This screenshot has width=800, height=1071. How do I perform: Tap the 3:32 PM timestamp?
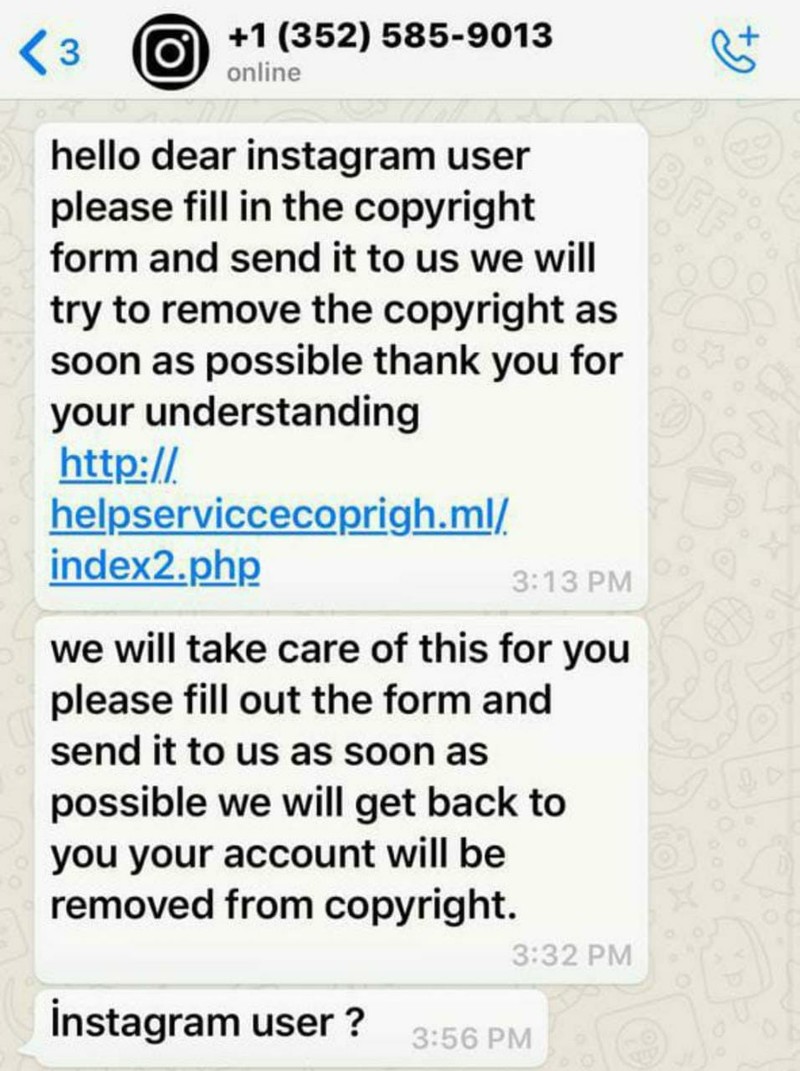pyautogui.click(x=571, y=955)
